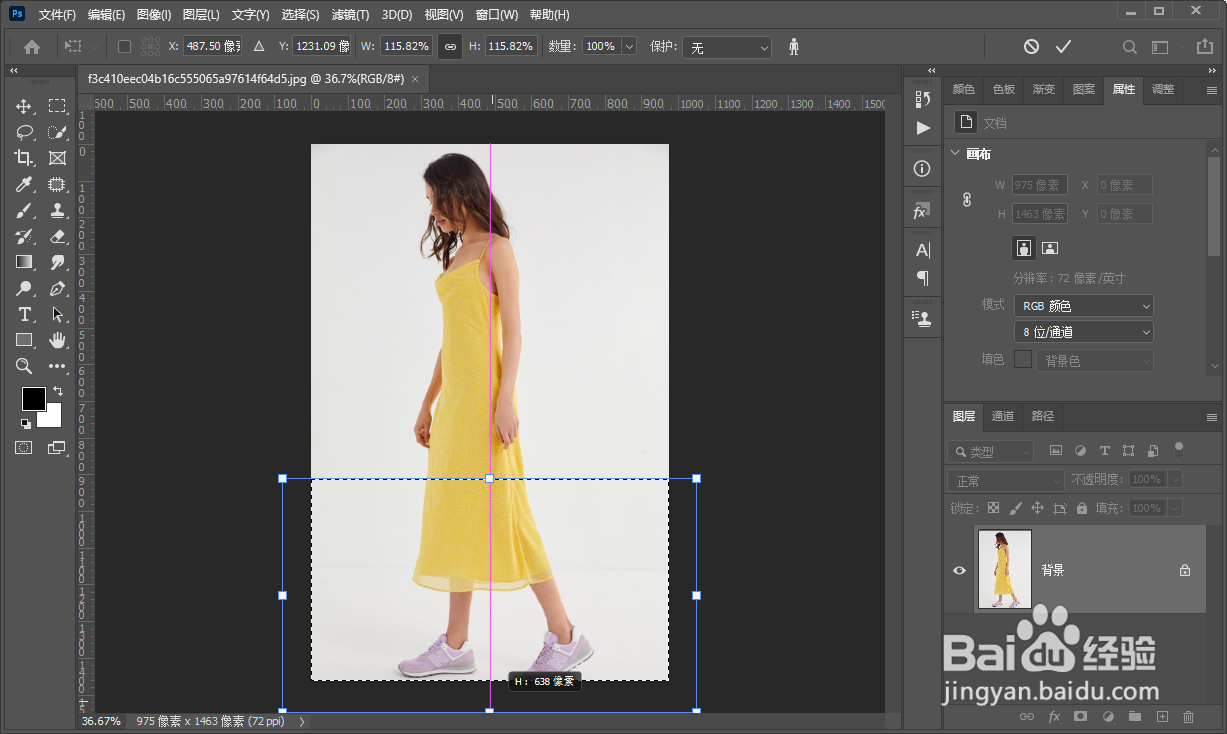The width and height of the screenshot is (1227, 734).
Task: Select the Lasso tool
Action: [x=24, y=132]
